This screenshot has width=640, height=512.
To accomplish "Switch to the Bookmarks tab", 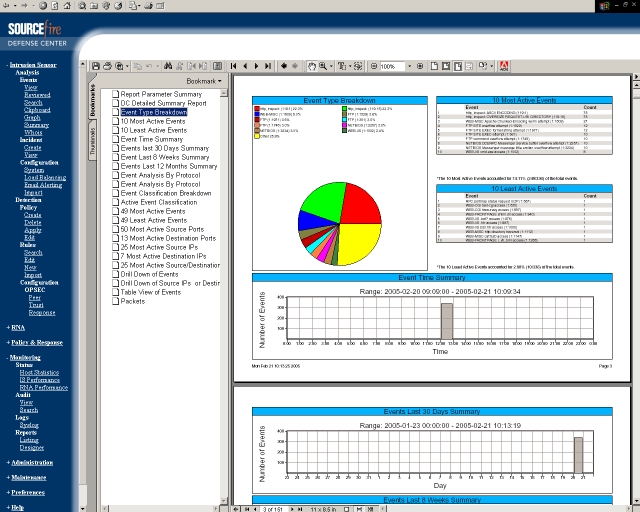I will pyautogui.click(x=93, y=99).
